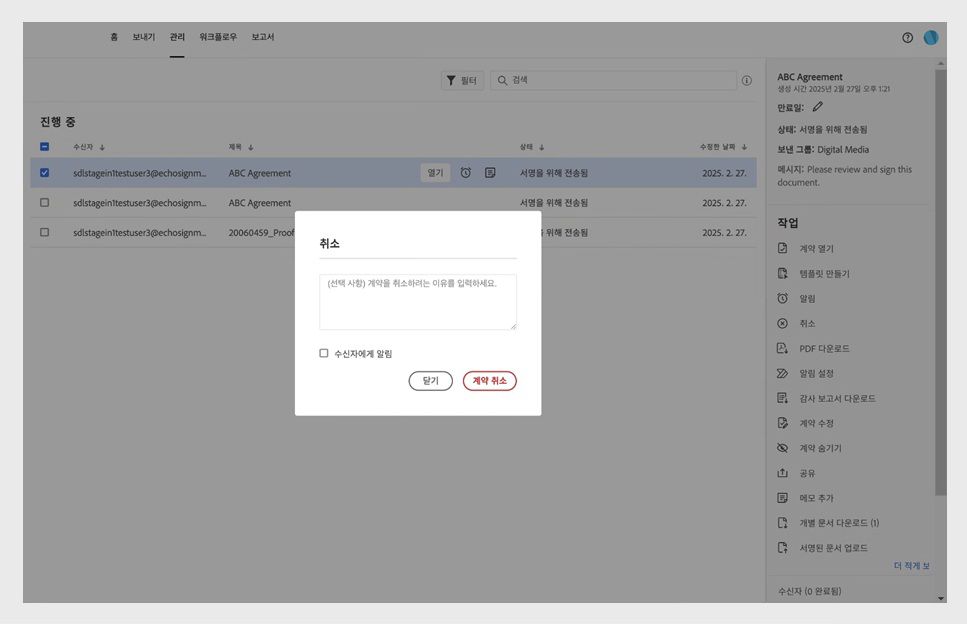This screenshot has width=967, height=624.
Task: Click 공유 share icon
Action: click(x=783, y=473)
